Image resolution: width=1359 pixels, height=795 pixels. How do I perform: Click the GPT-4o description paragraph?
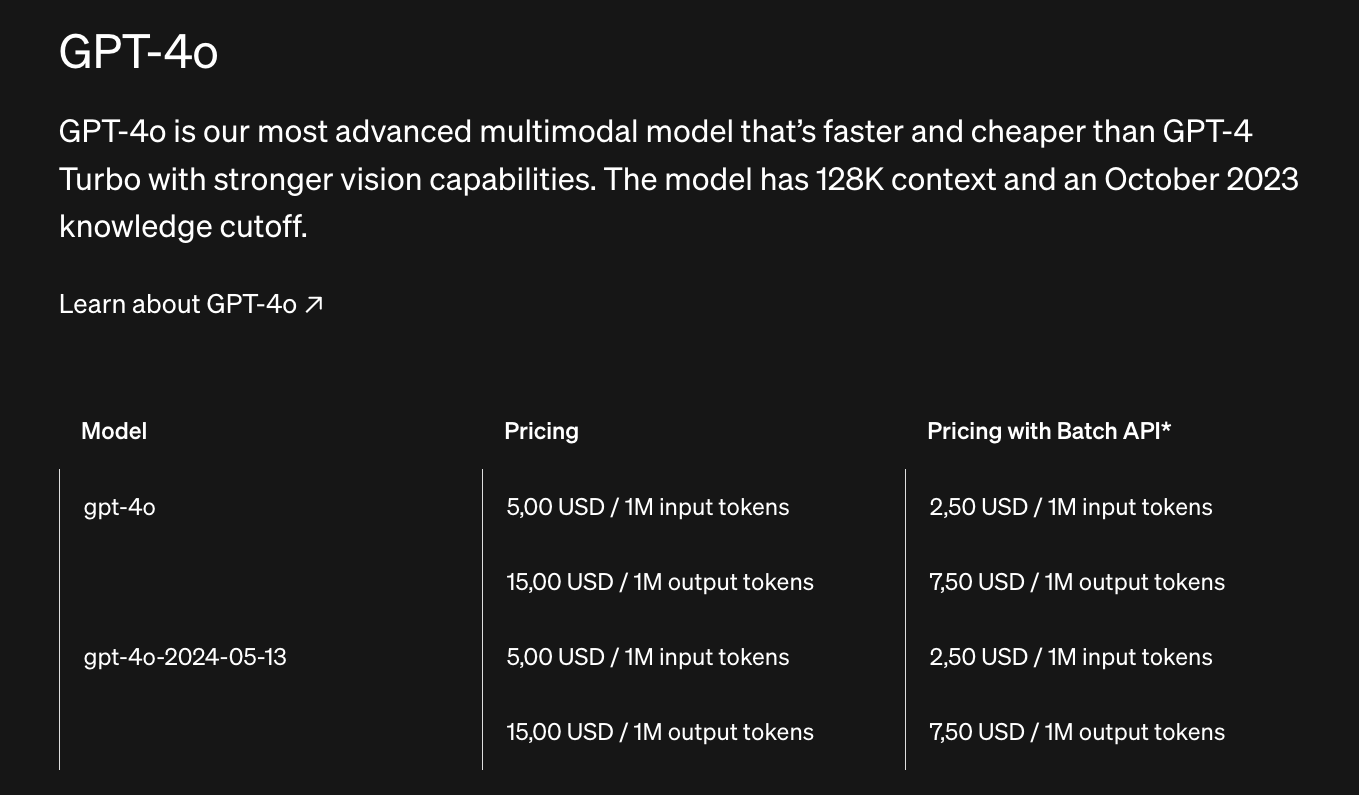(x=678, y=179)
